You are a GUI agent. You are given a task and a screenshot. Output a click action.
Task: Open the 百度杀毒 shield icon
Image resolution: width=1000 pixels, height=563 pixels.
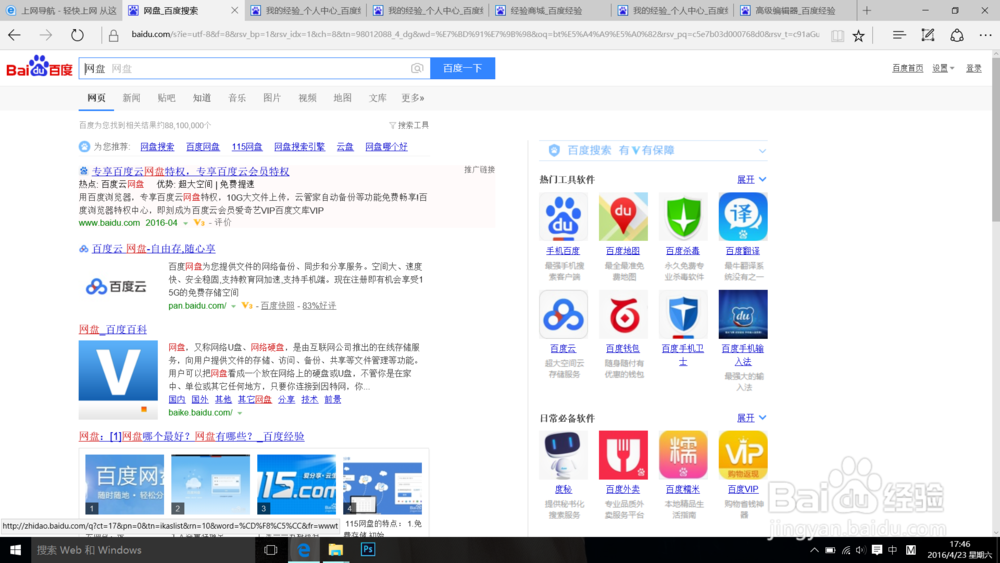(683, 217)
